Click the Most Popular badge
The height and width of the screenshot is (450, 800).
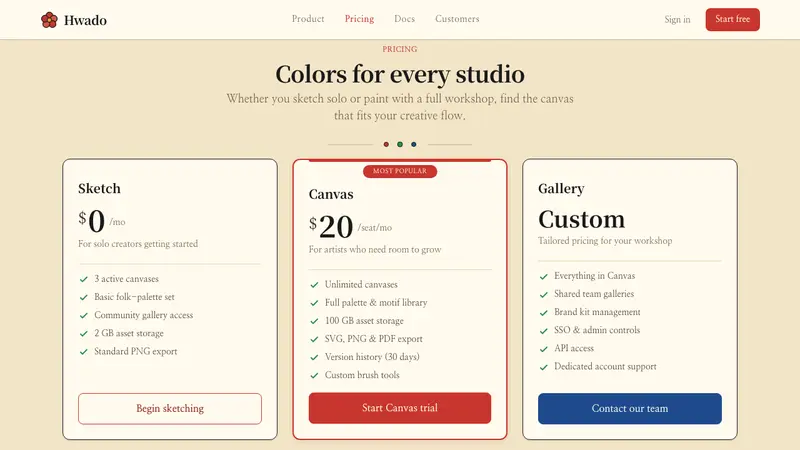pyautogui.click(x=400, y=171)
